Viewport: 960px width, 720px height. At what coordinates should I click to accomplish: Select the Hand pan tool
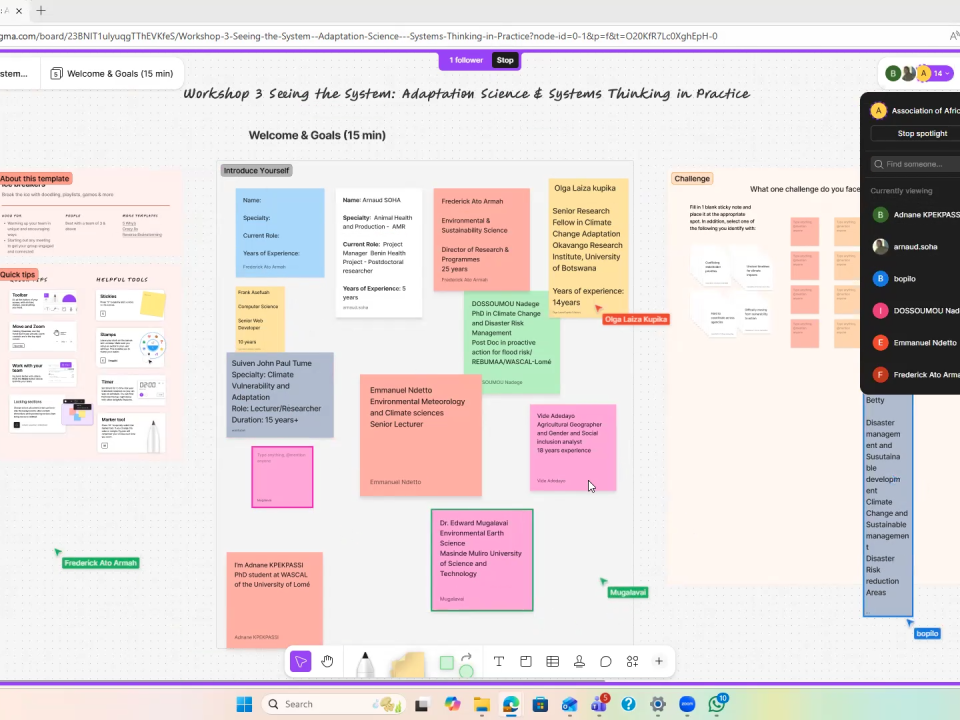coord(327,661)
